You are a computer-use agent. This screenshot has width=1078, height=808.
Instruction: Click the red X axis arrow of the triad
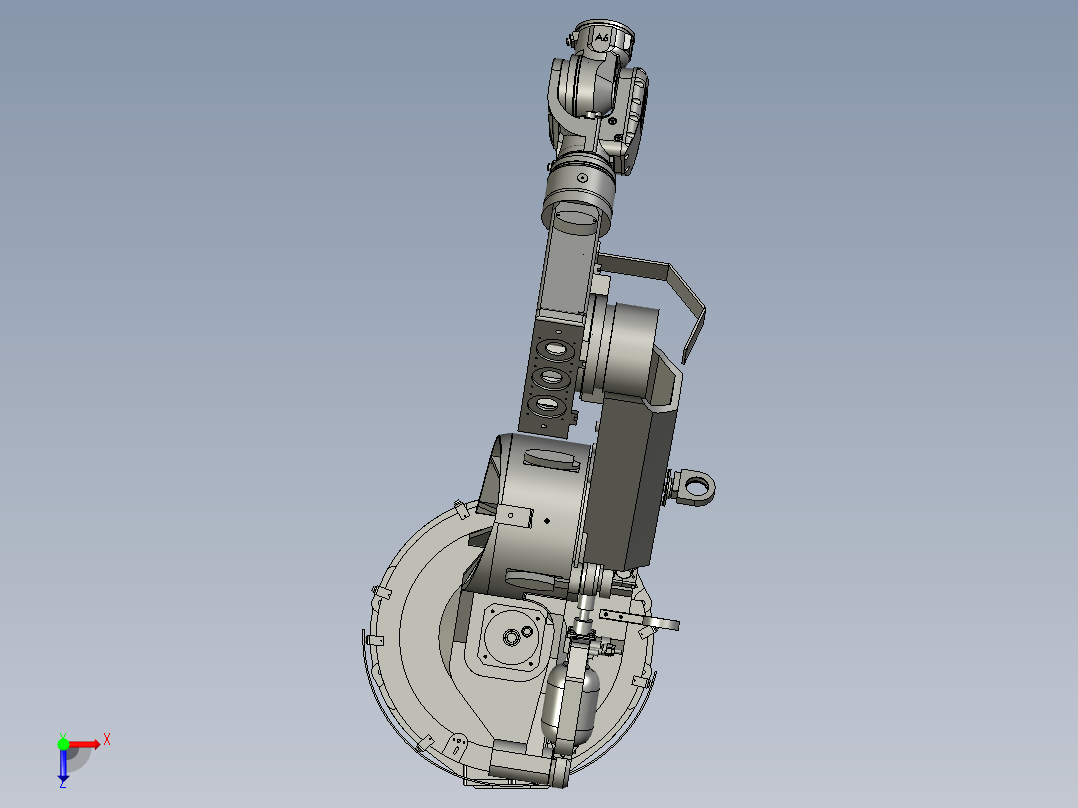click(85, 745)
